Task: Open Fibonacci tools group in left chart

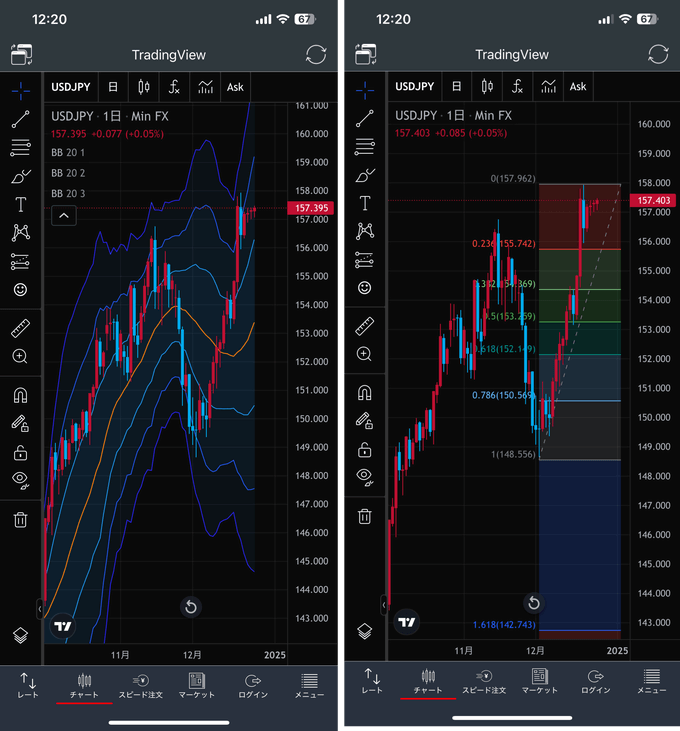Action: click(x=21, y=148)
